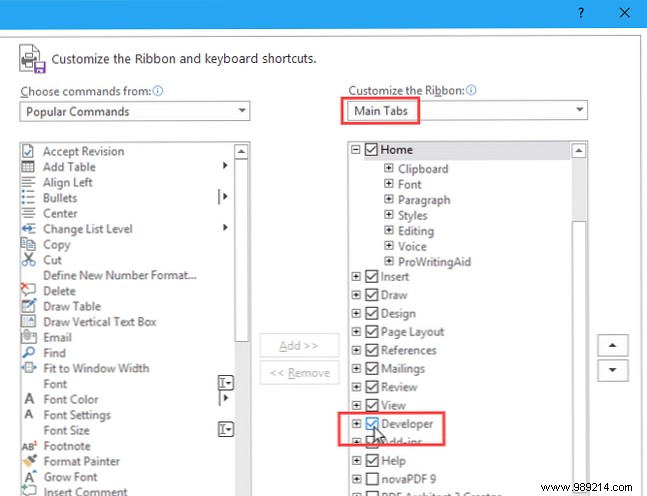
Task: Select the Review tab entry
Action: click(x=399, y=387)
